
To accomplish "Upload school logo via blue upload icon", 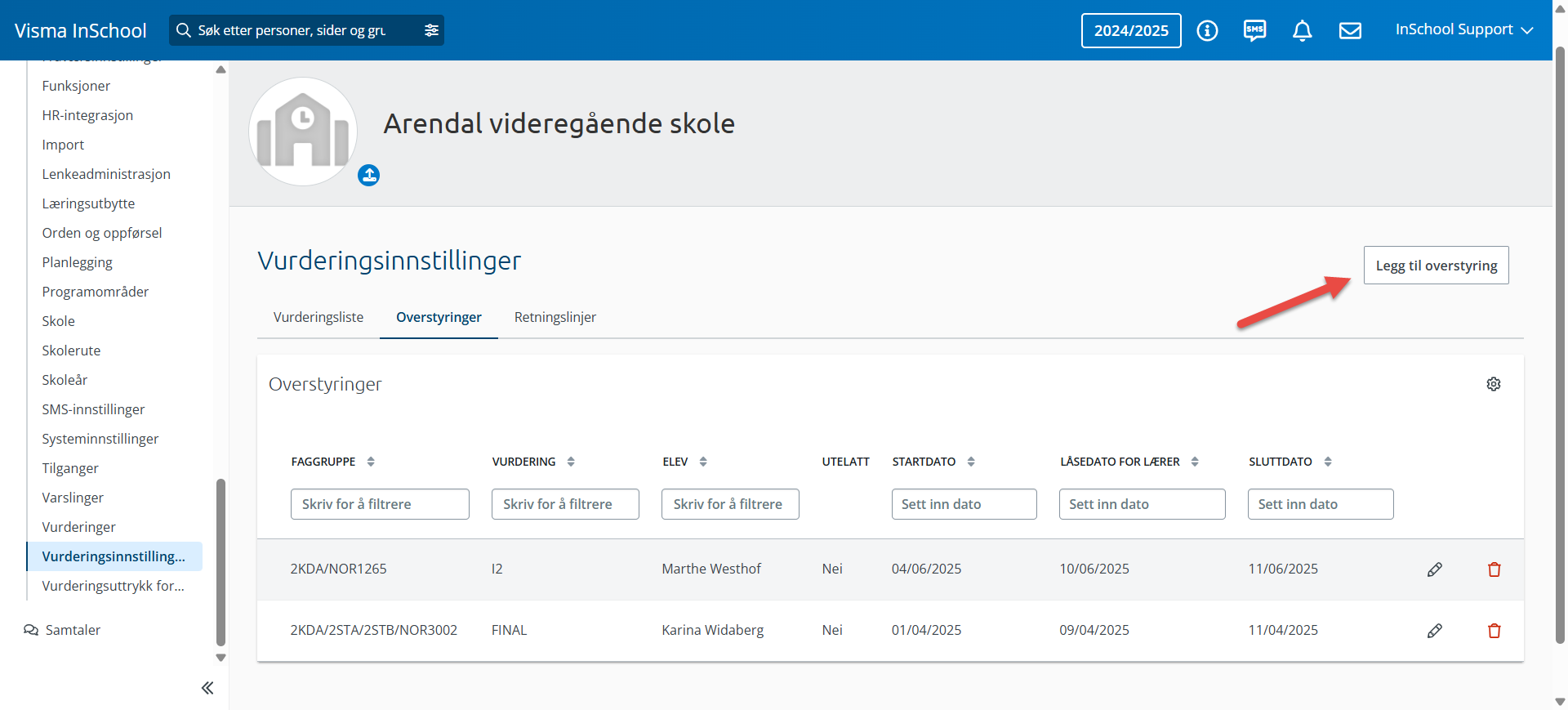I will pyautogui.click(x=369, y=175).
